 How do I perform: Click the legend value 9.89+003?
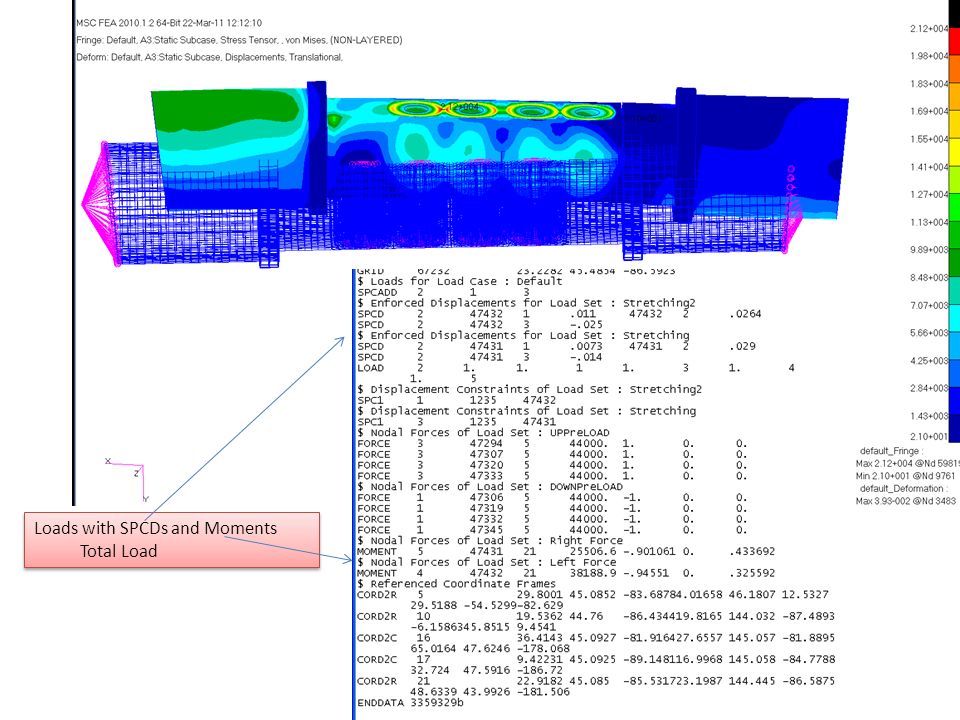(929, 250)
